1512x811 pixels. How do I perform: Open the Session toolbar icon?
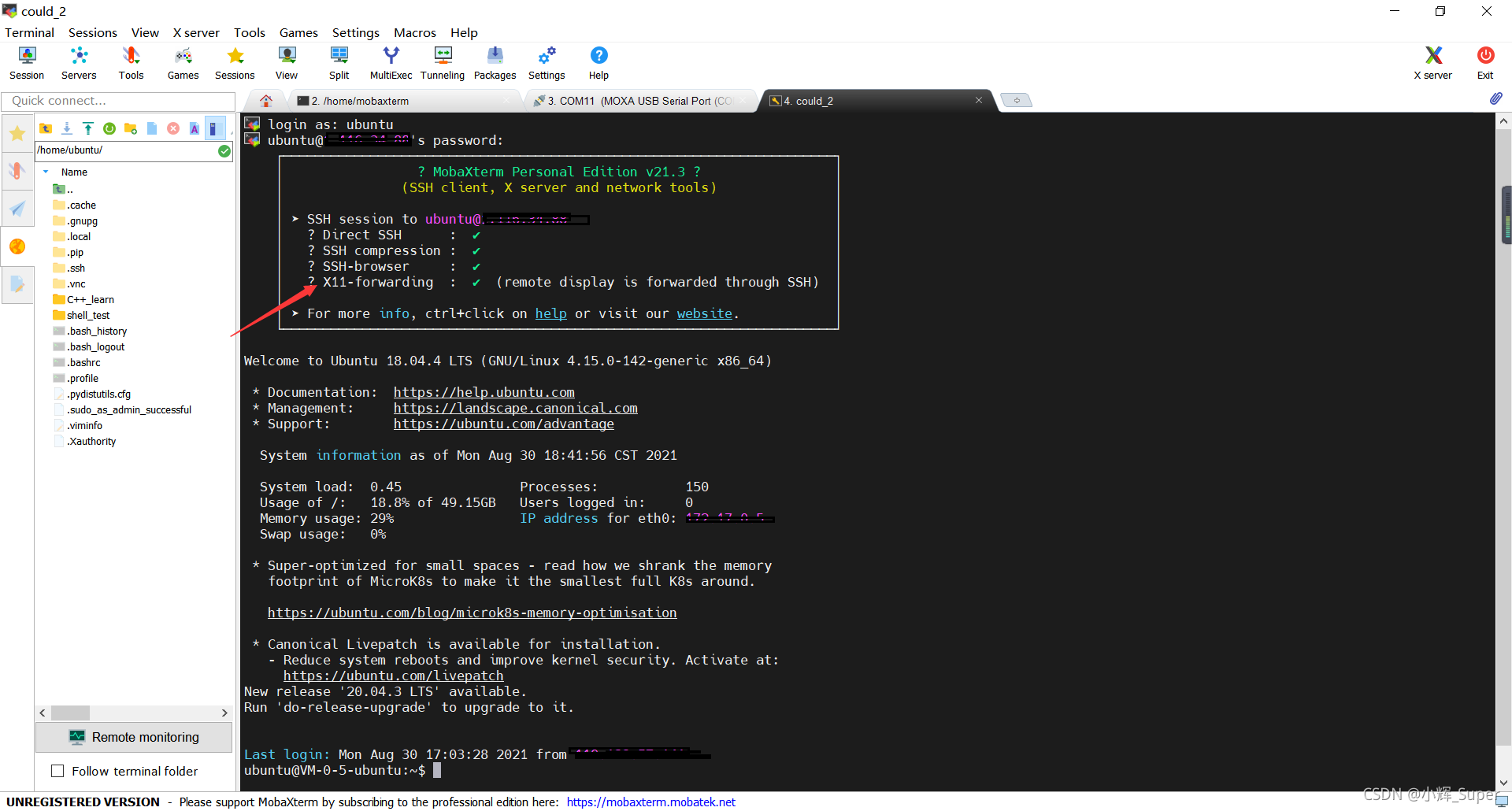pyautogui.click(x=27, y=63)
